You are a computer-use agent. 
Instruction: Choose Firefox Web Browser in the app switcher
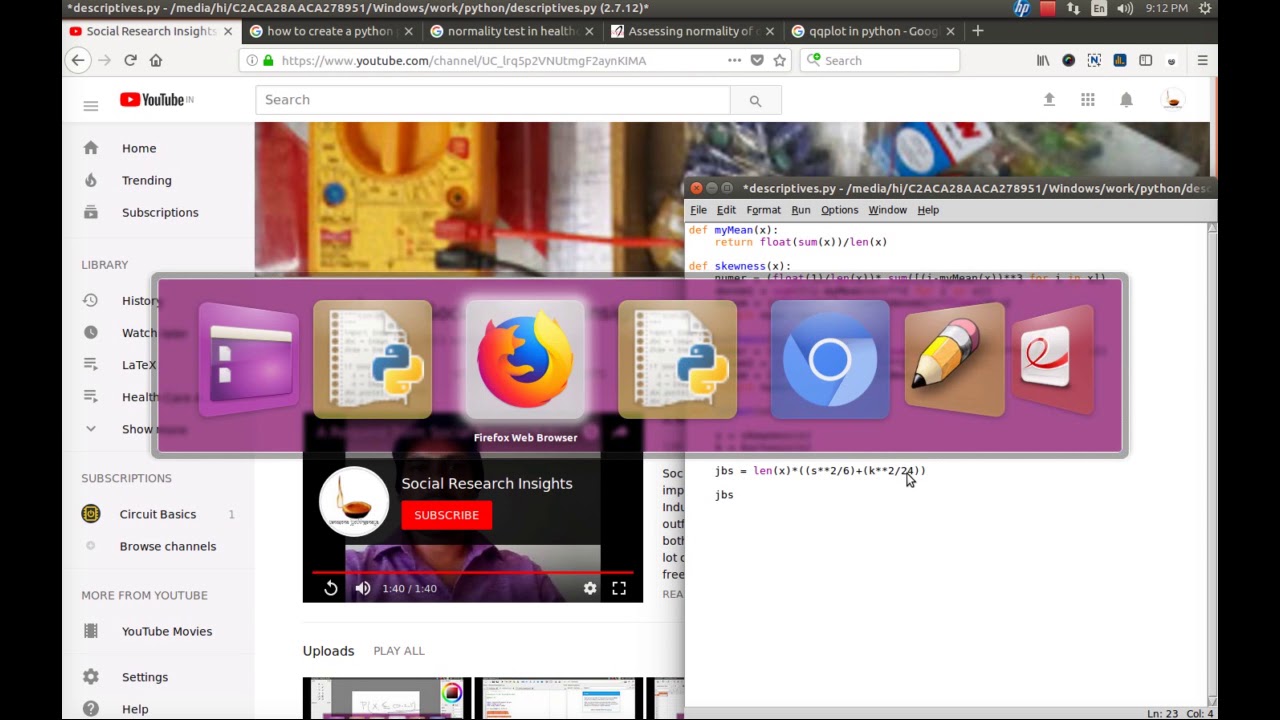[525, 360]
